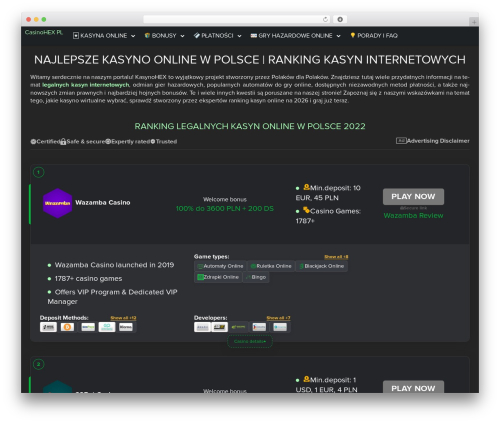Click the browser downloads icon

point(340,19)
